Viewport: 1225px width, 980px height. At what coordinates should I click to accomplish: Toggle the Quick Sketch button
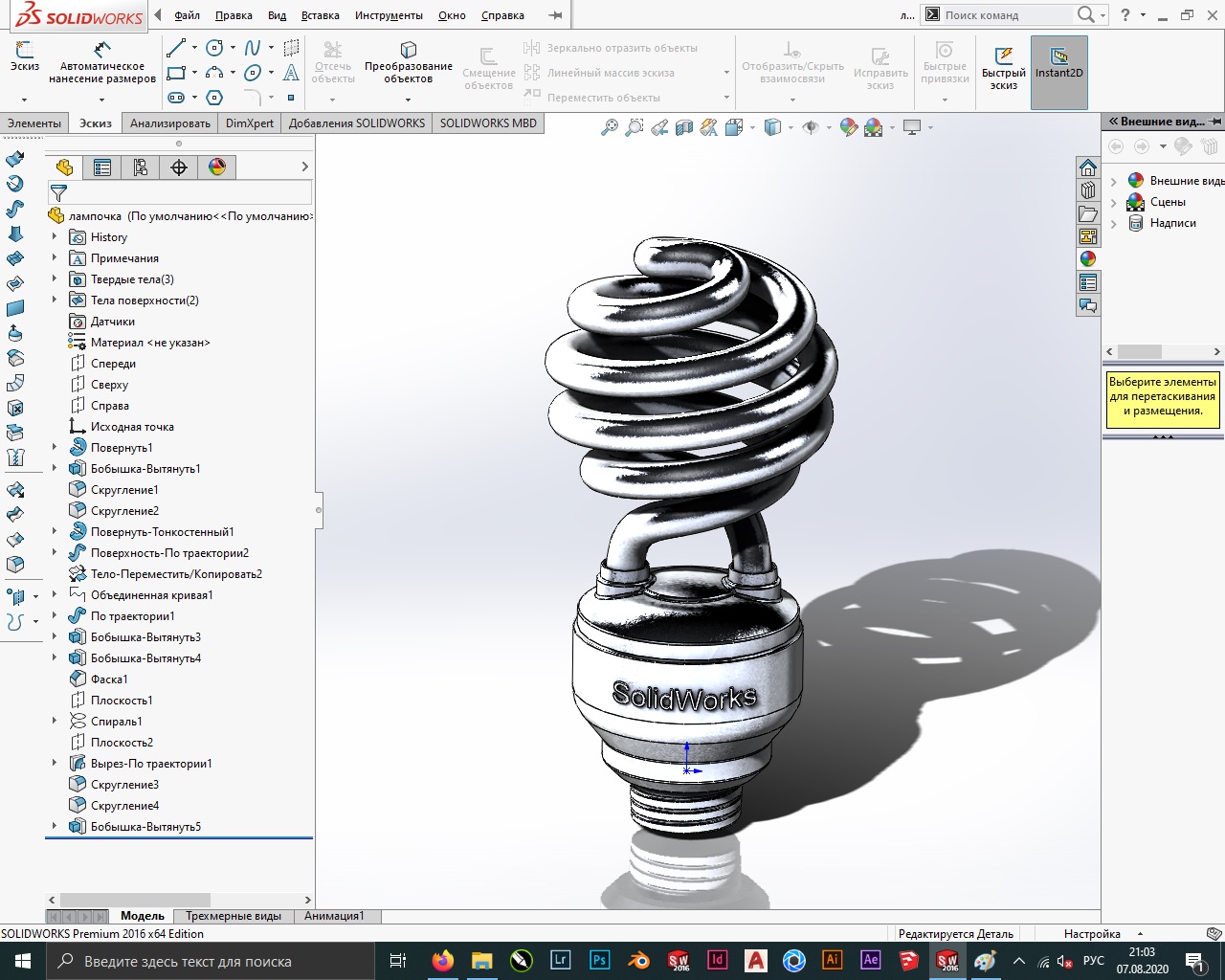tap(1004, 67)
